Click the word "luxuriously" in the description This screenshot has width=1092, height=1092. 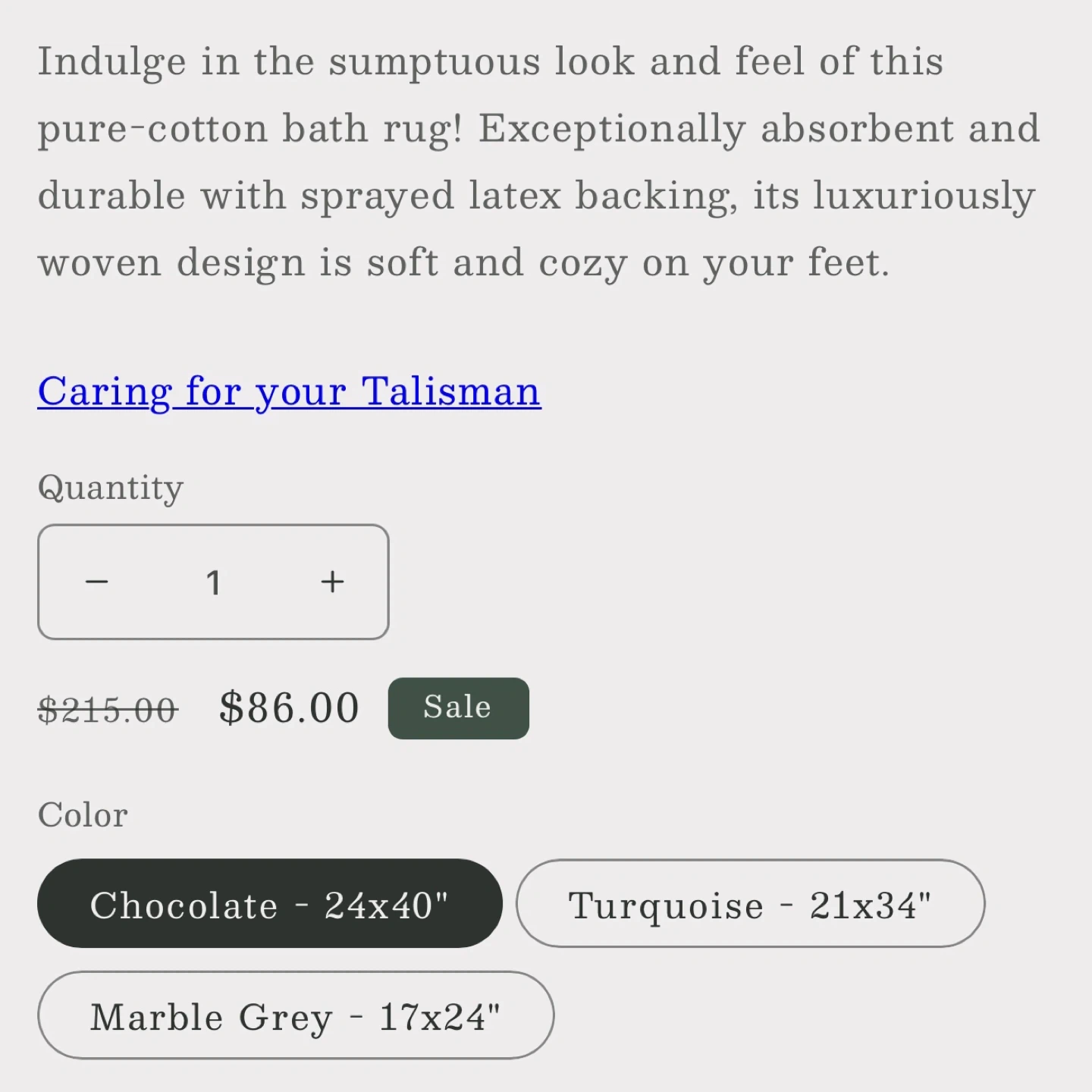924,196
